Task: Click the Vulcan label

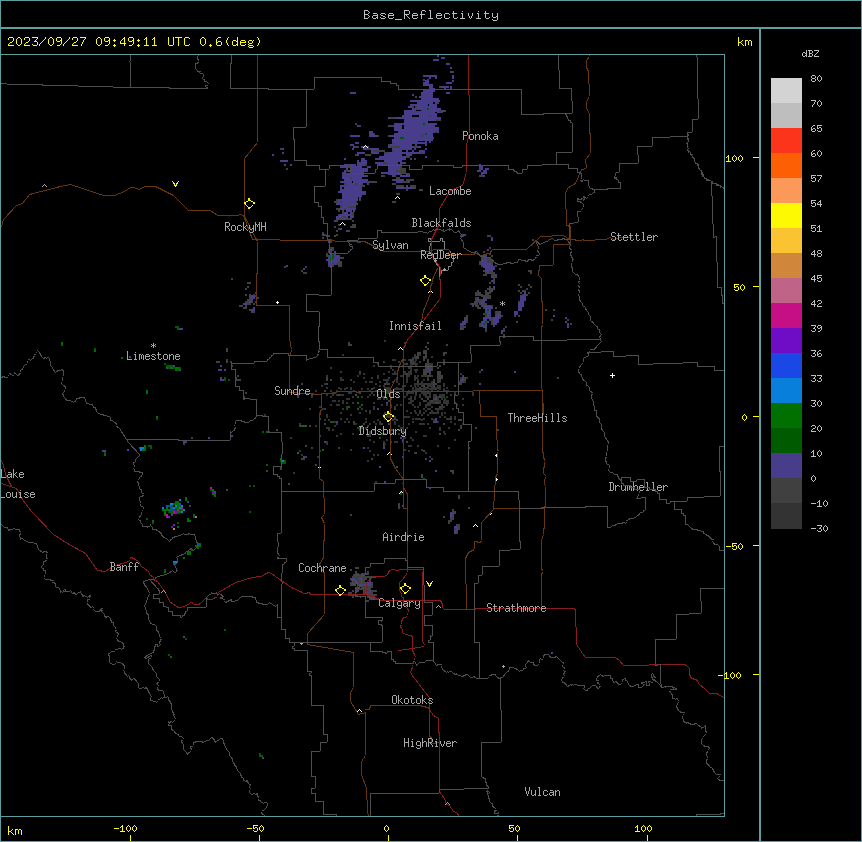Action: 542,792
